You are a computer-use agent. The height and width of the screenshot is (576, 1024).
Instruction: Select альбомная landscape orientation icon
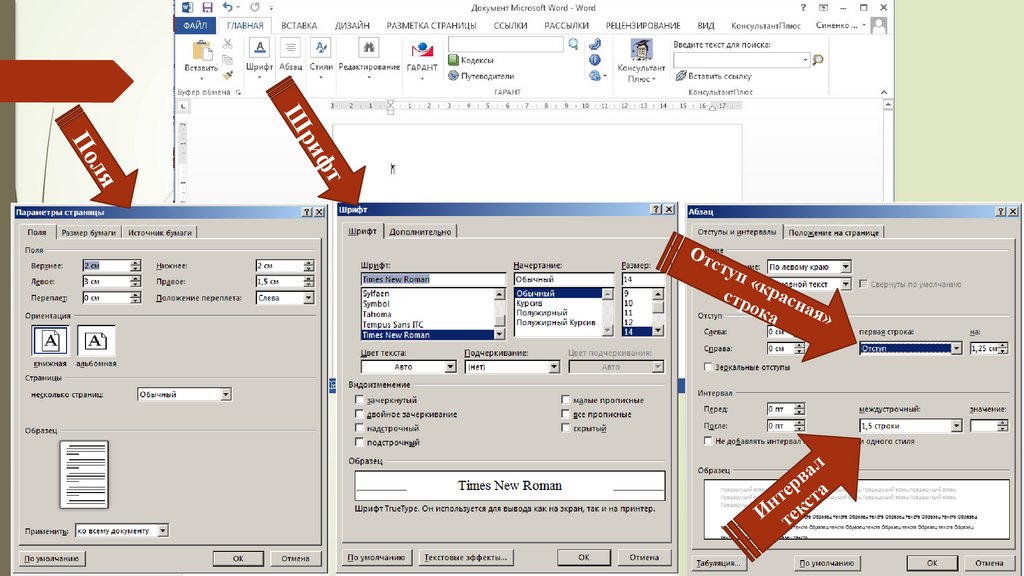click(96, 341)
